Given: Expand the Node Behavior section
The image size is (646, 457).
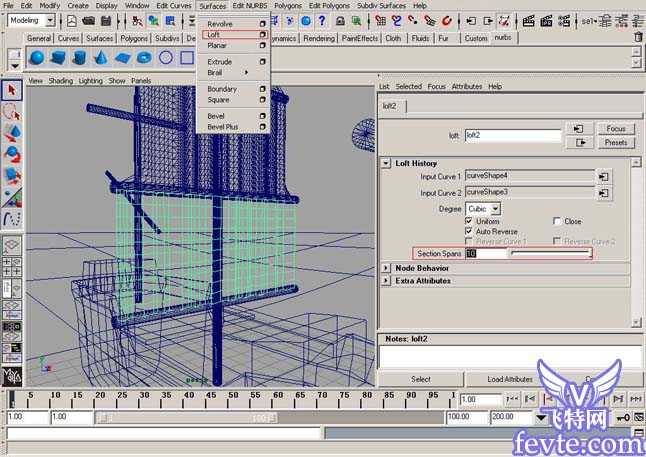Looking at the screenshot, I should click(387, 268).
